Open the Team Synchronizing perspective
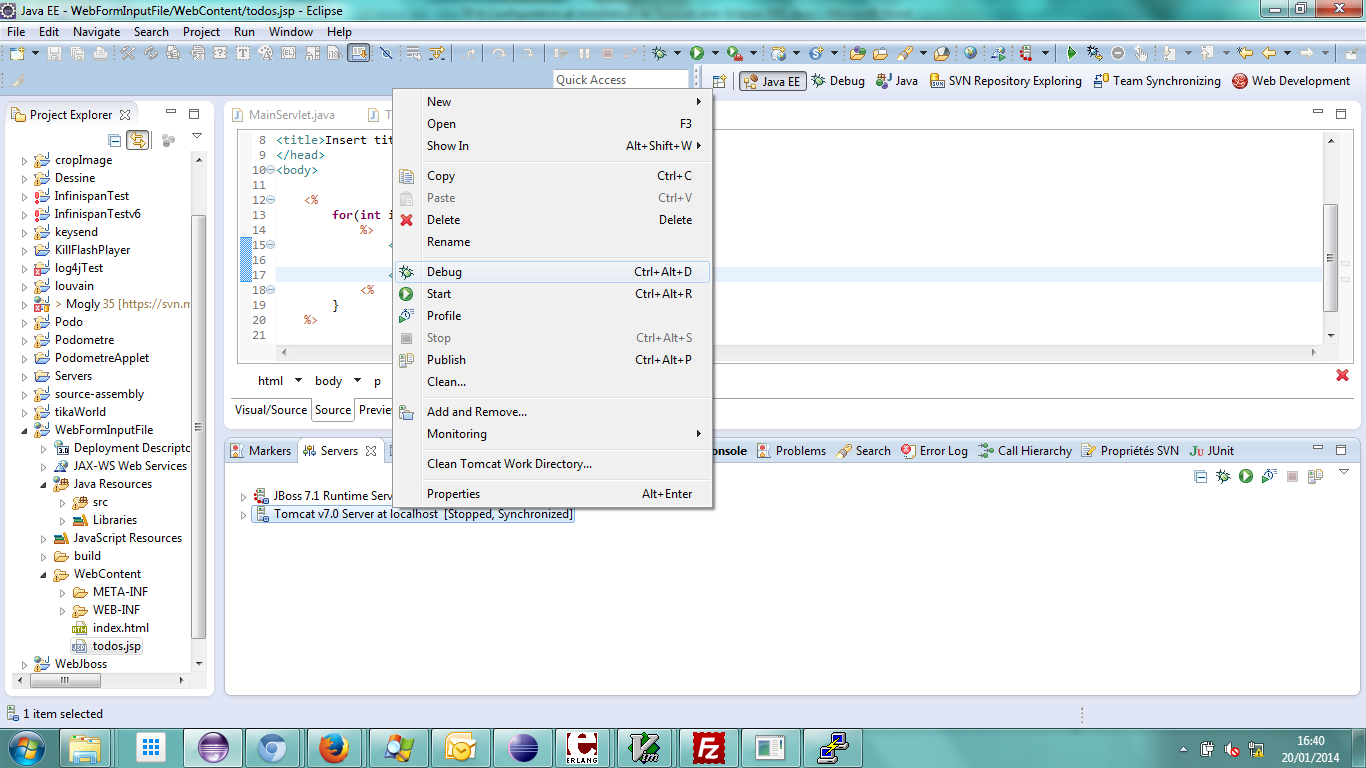Viewport: 1366px width, 768px height. [1157, 81]
